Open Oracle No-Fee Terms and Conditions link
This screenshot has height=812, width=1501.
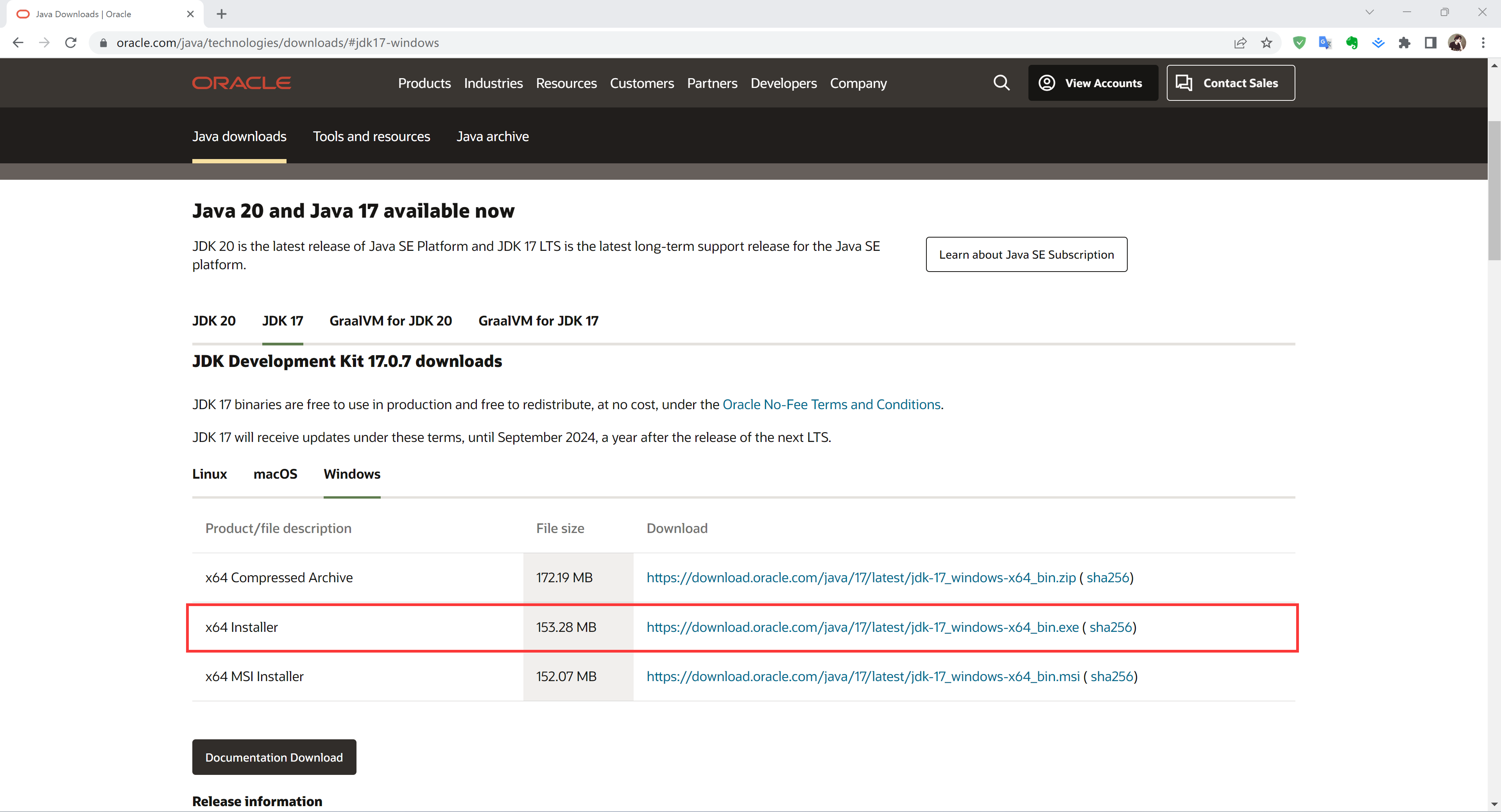(x=831, y=404)
